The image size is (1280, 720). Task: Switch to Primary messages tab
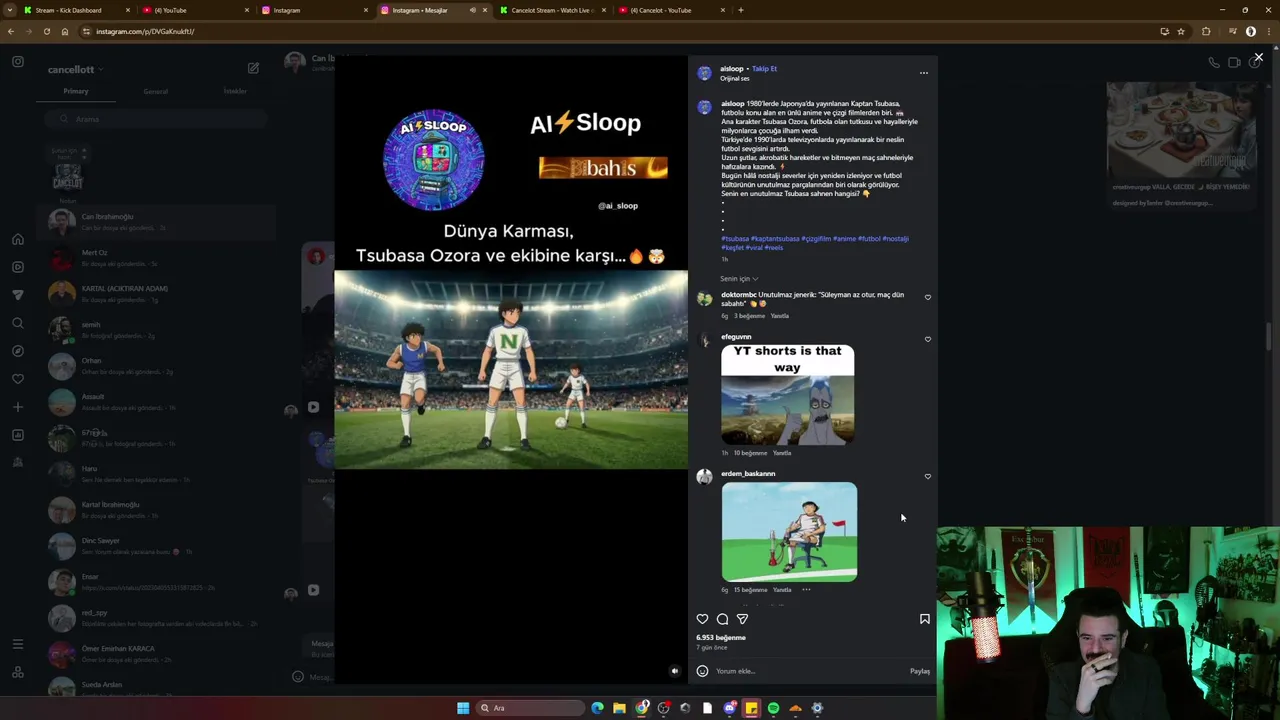[76, 91]
